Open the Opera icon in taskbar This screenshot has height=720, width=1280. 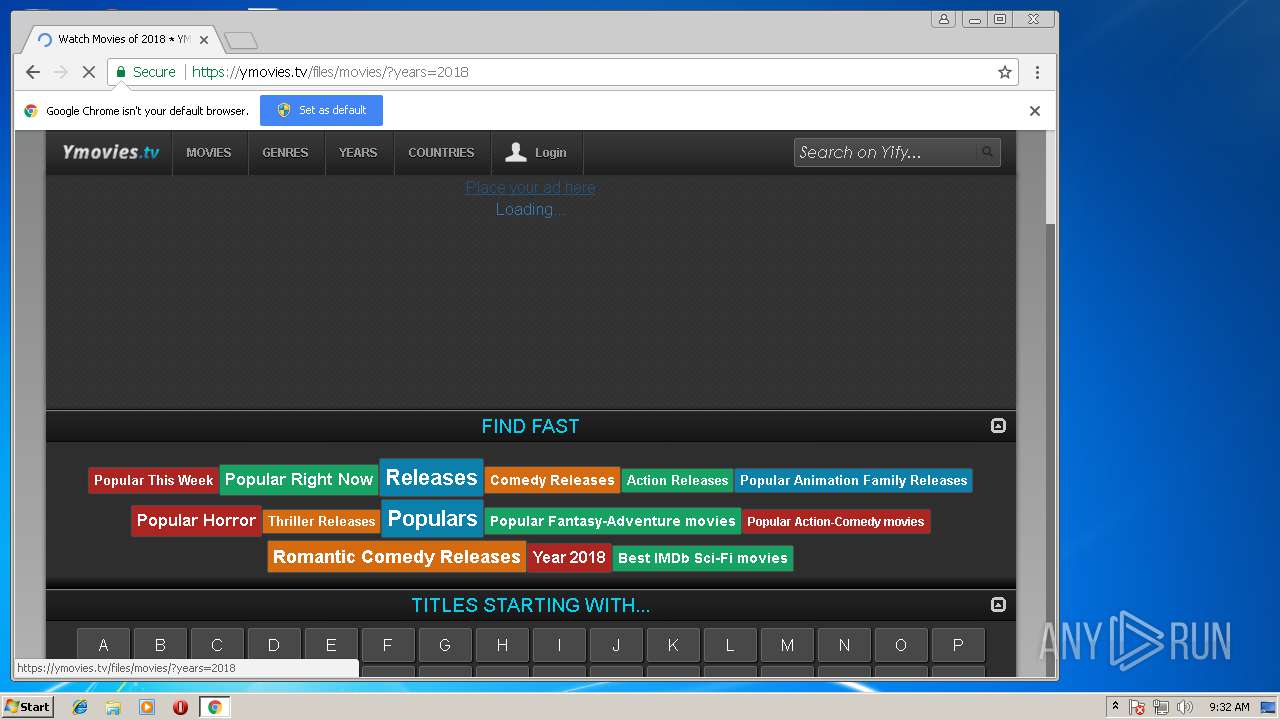(180, 707)
